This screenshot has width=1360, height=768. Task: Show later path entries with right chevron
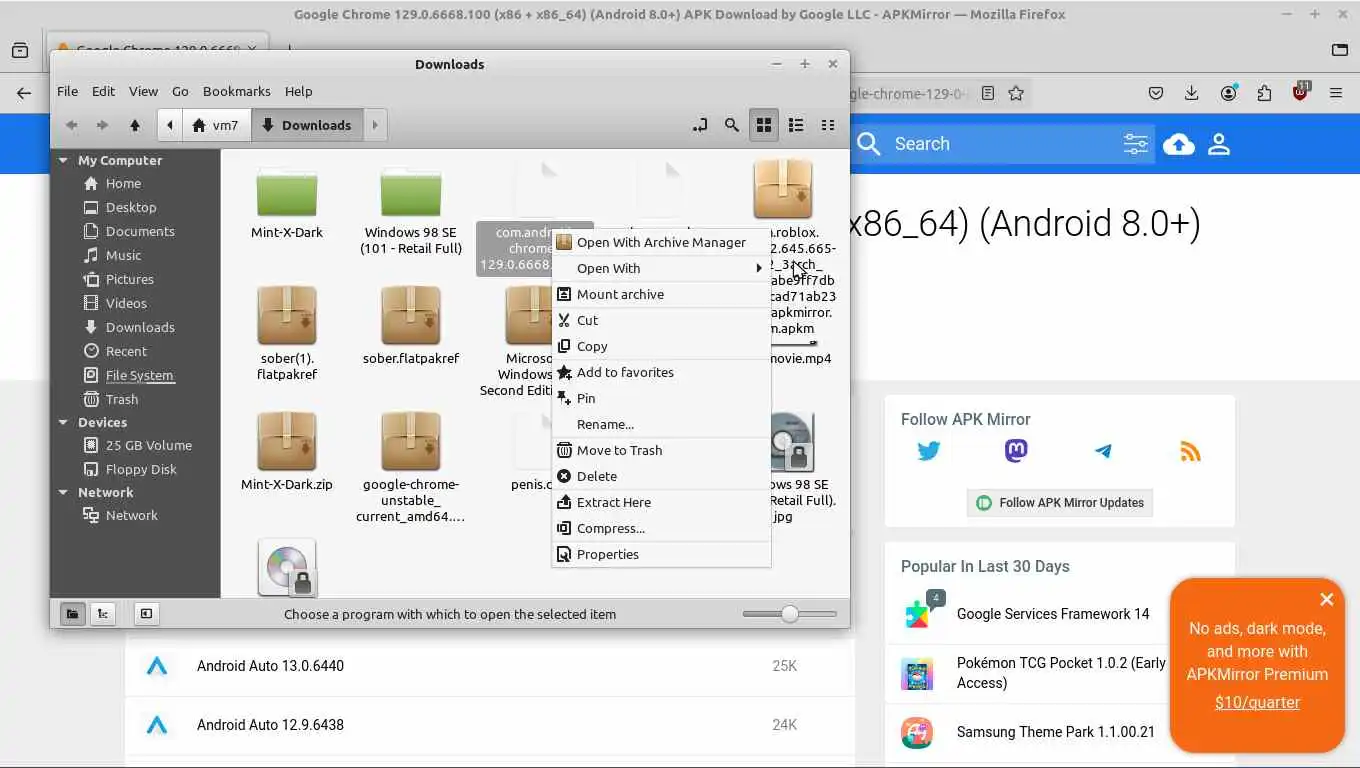pos(375,125)
